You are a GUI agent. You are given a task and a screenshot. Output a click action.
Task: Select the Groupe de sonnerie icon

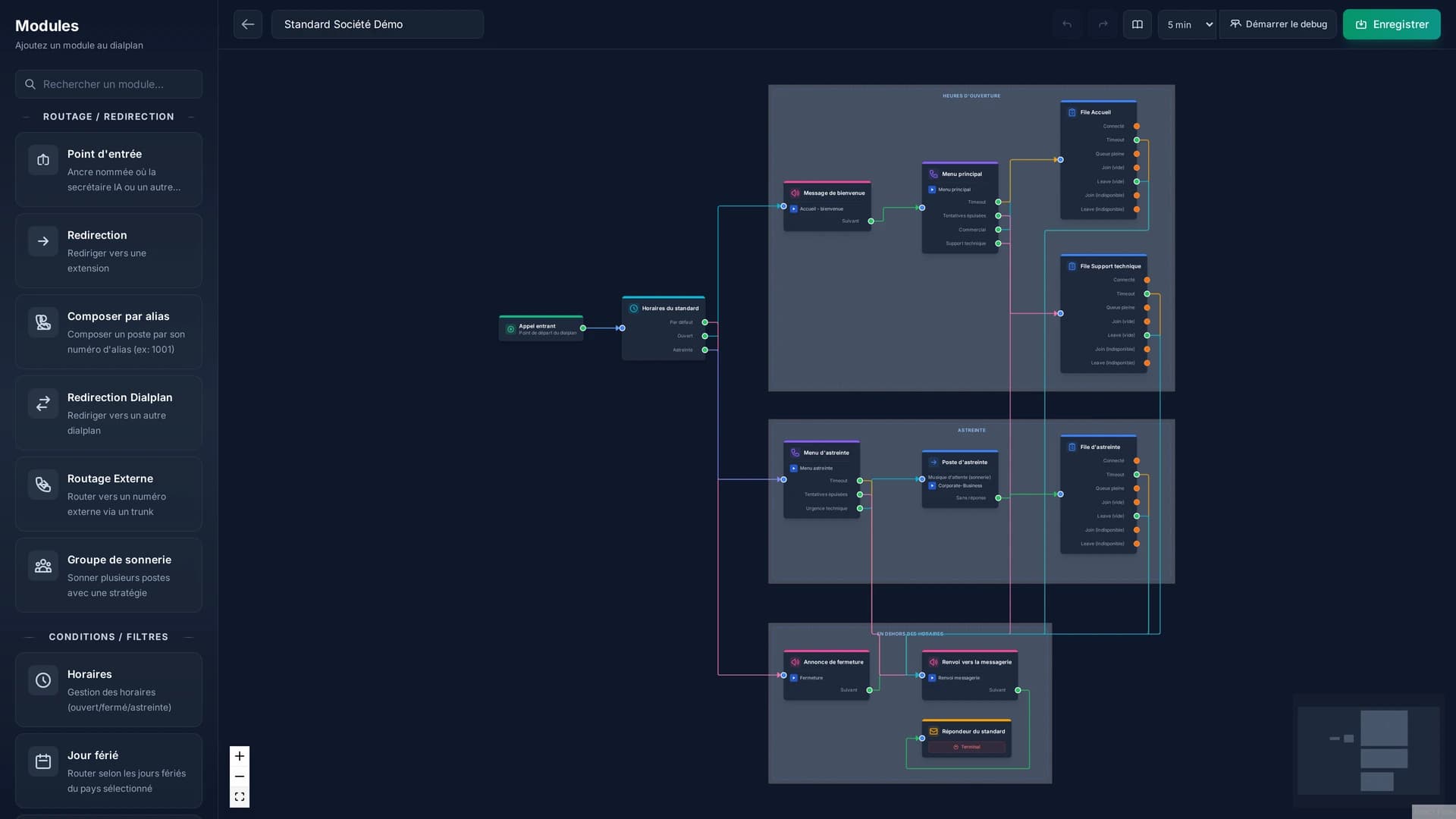[43, 566]
